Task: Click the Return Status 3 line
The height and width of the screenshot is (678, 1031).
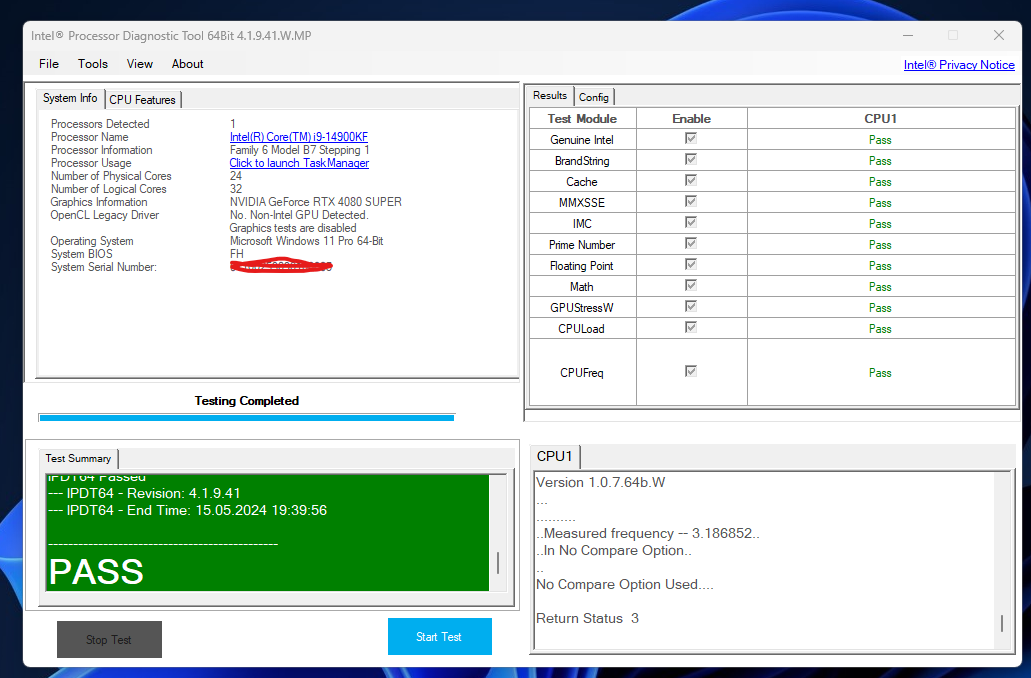Action: pyautogui.click(x=587, y=618)
